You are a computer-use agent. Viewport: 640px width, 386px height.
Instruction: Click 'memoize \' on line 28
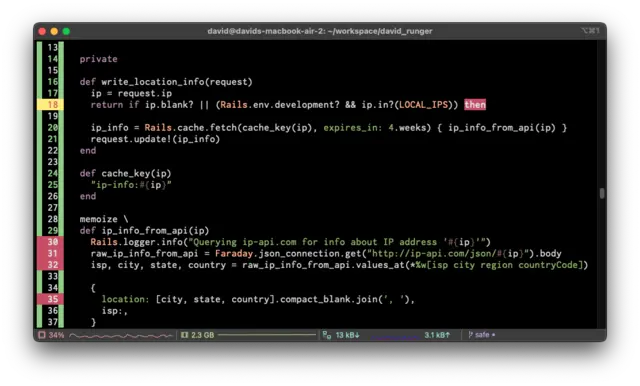[104, 219]
